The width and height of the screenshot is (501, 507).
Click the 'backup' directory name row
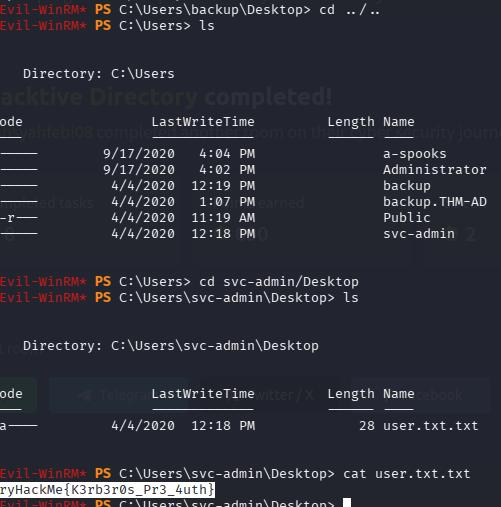(x=407, y=186)
